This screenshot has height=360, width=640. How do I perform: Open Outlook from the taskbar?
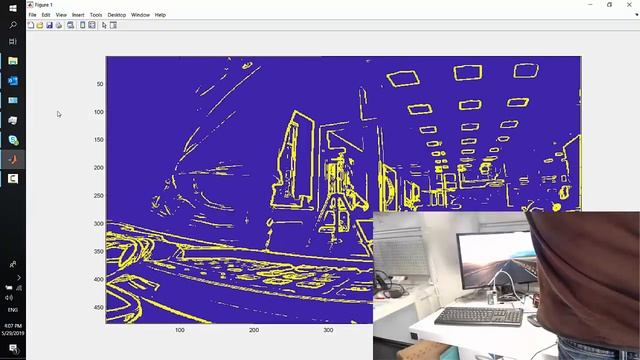[x=13, y=81]
